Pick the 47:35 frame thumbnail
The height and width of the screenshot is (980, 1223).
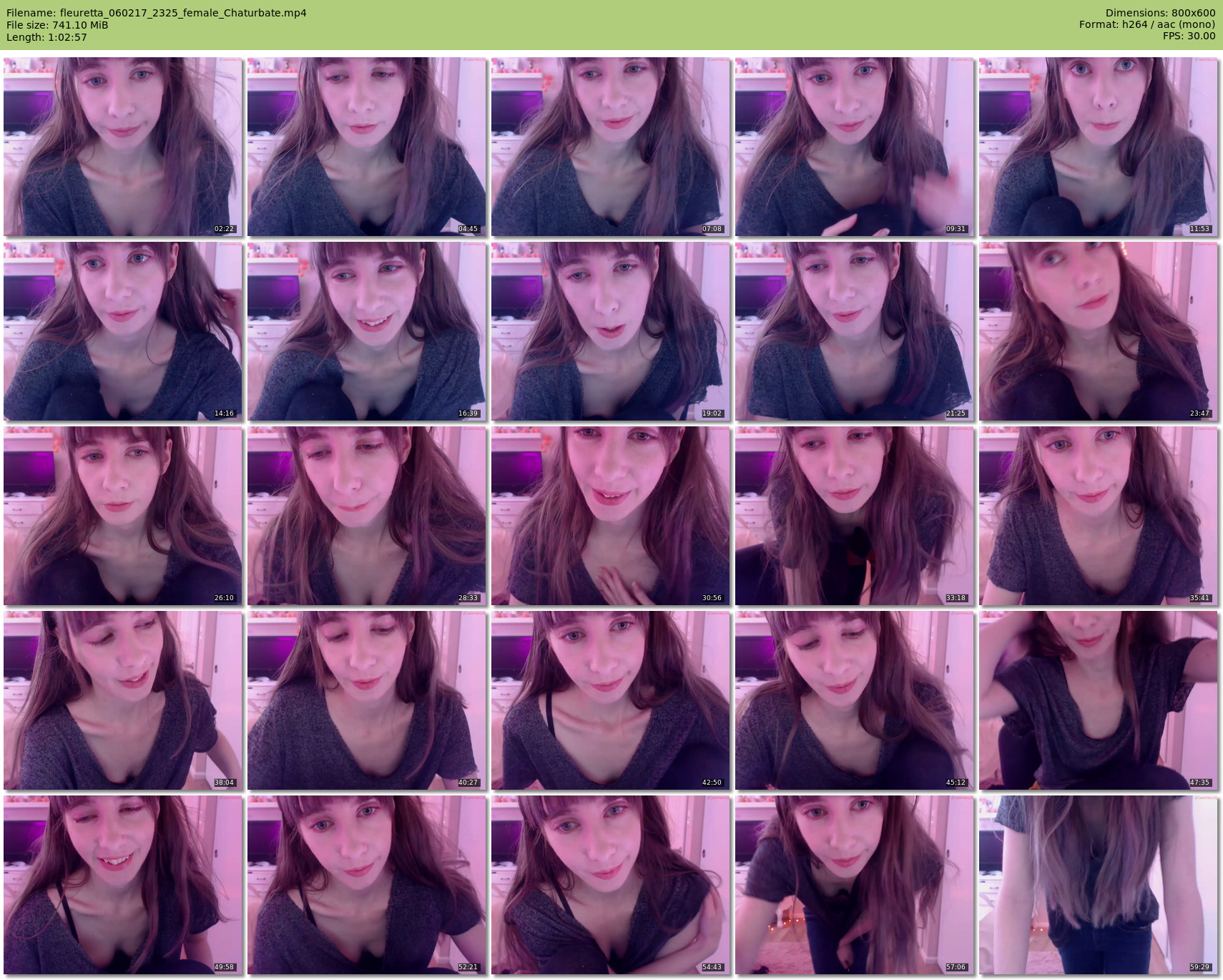[x=1098, y=700]
